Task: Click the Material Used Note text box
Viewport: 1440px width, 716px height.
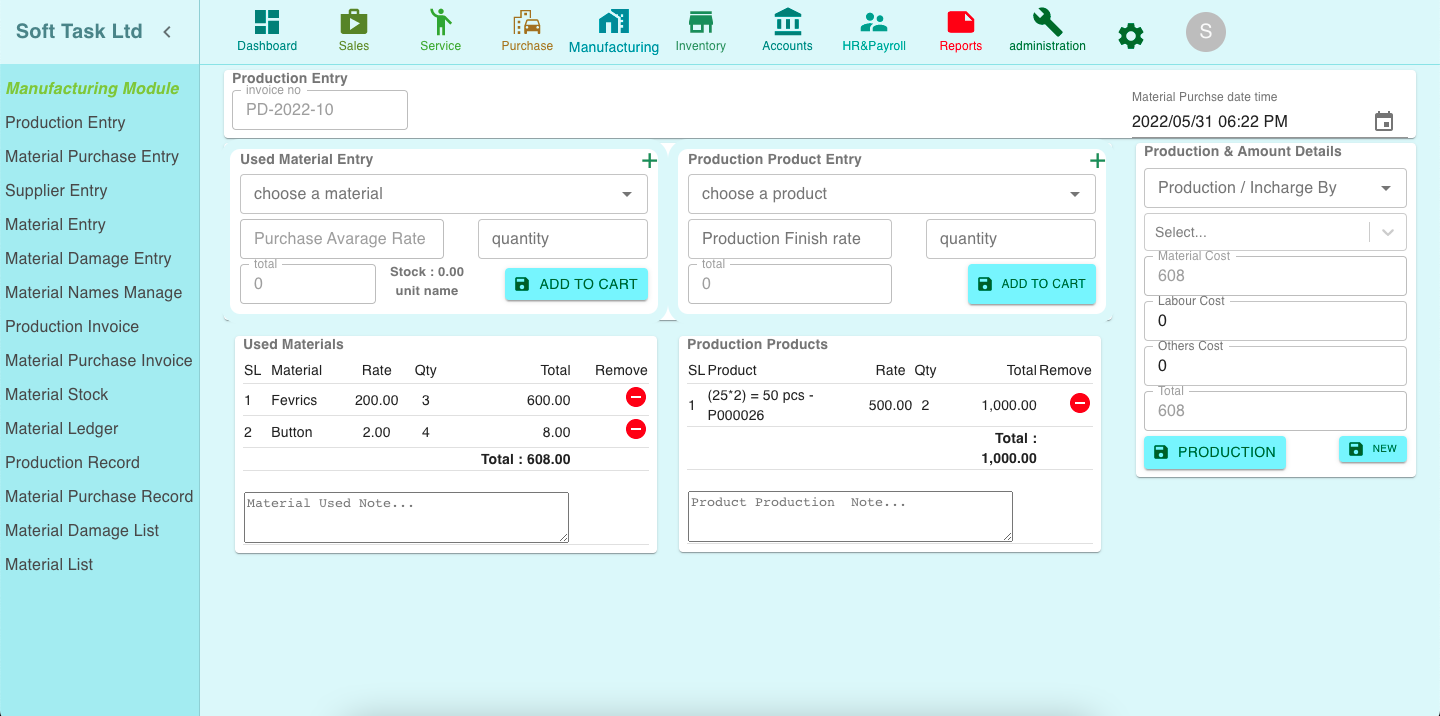Action: click(x=405, y=516)
